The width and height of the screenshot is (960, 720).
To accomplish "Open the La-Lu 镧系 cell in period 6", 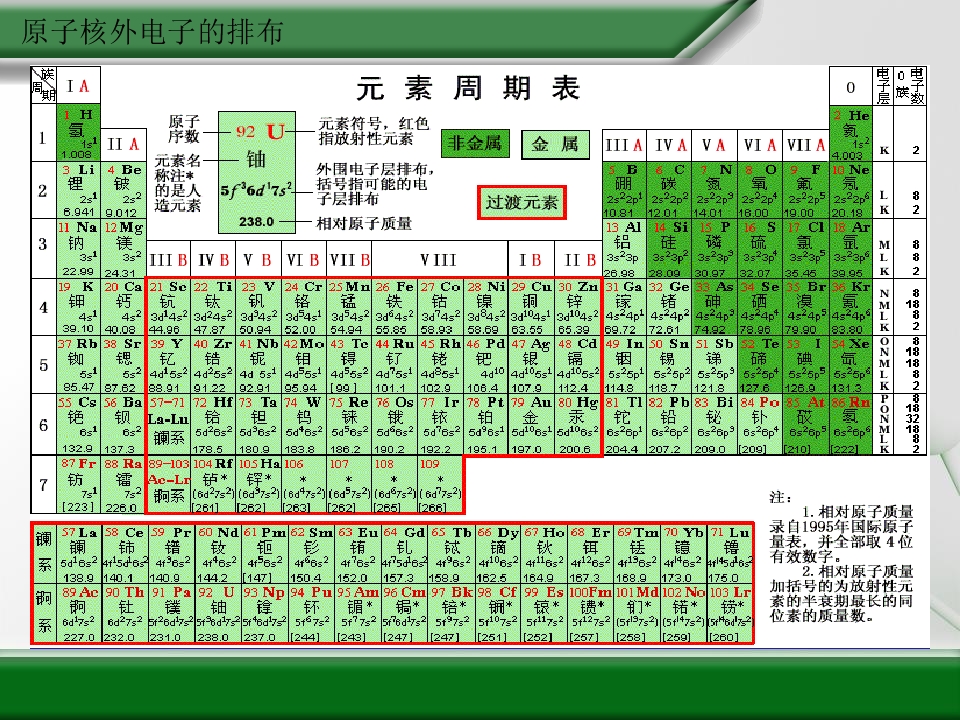I will click(168, 424).
